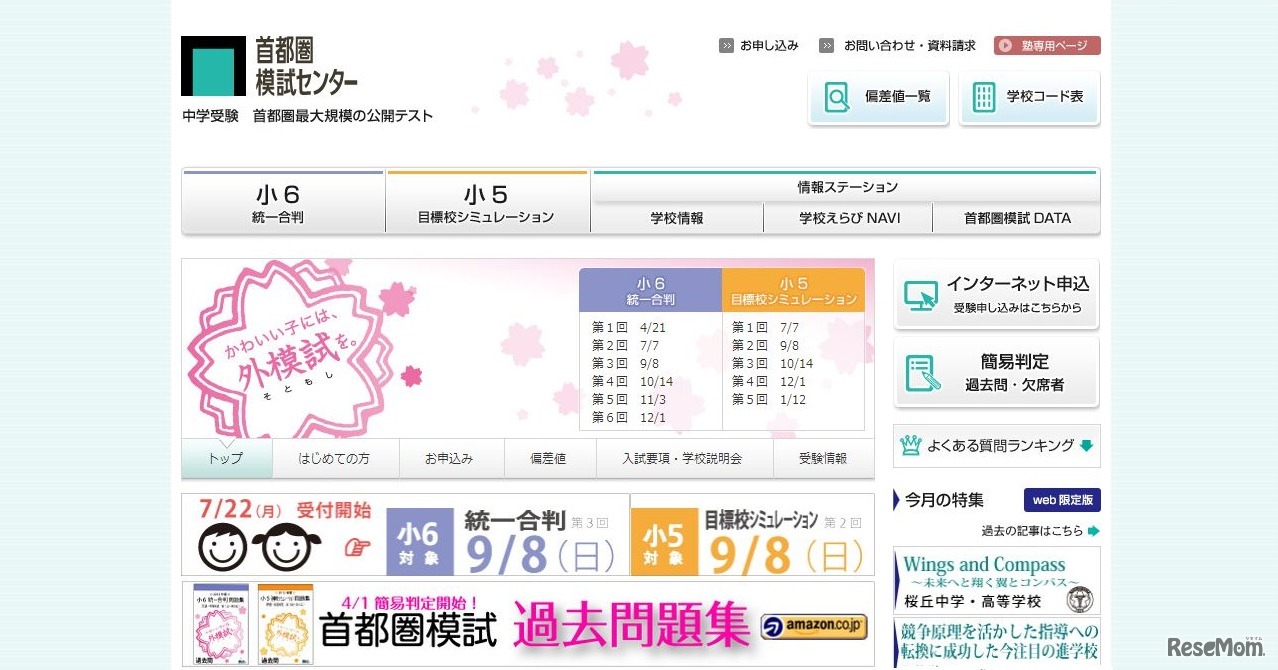Open the 小6 統一合判 menu
This screenshot has height=670, width=1278.
(x=283, y=203)
